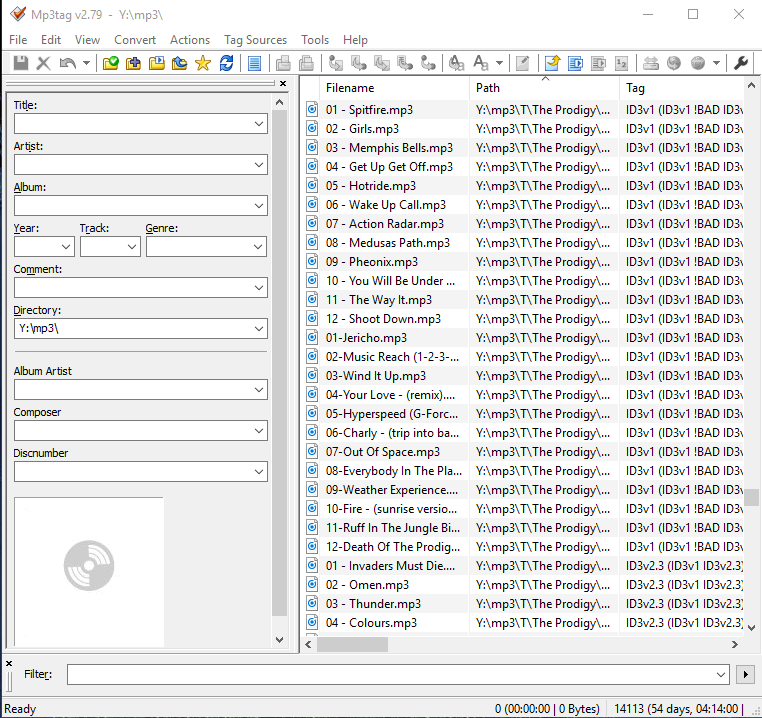
Task: Click the cover art placeholder disc image
Action: (89, 566)
